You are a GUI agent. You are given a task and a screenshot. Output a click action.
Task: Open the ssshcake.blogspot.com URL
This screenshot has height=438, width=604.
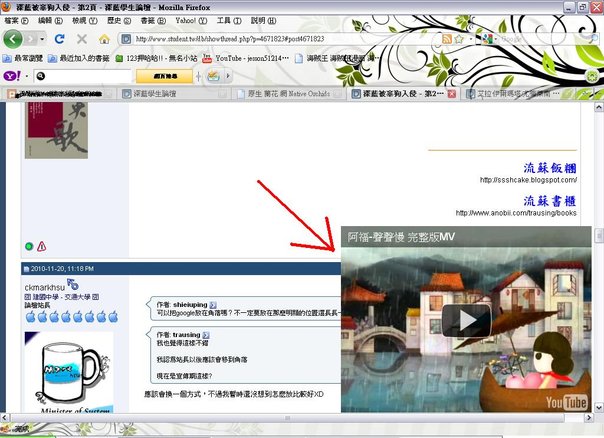(528, 180)
